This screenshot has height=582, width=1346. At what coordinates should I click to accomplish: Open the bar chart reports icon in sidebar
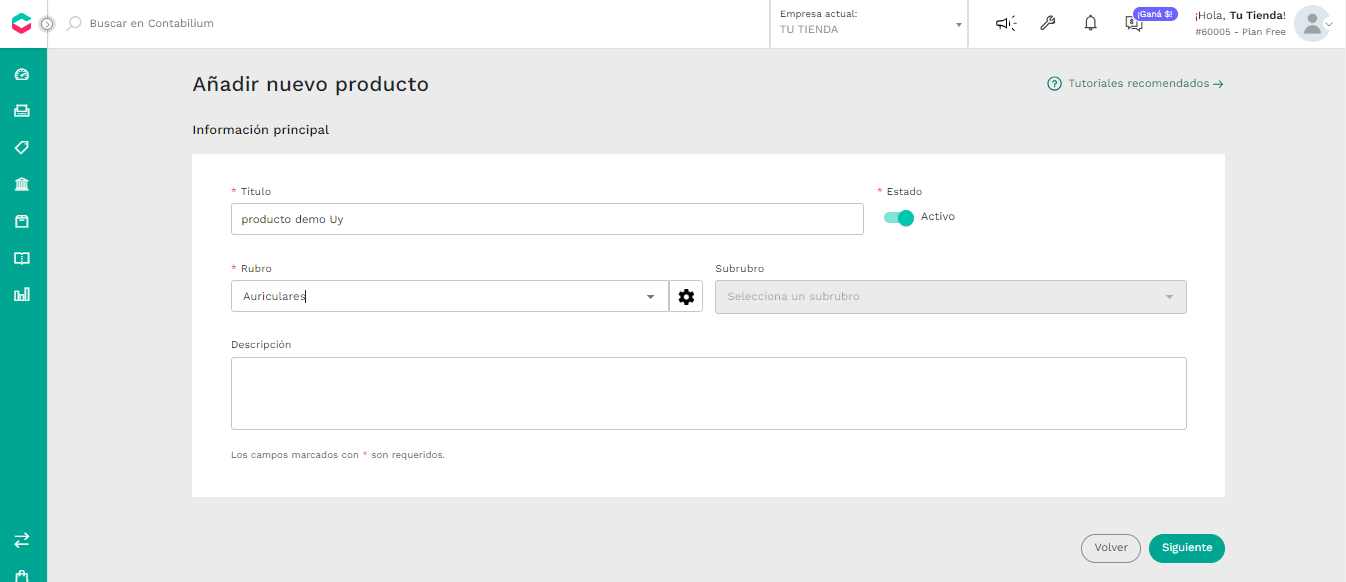click(22, 294)
